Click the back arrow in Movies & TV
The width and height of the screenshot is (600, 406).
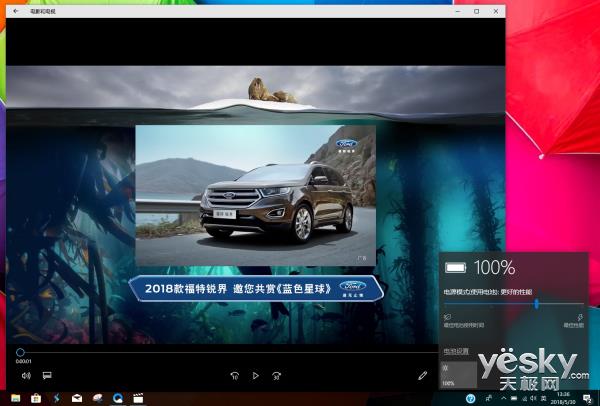pyautogui.click(x=15, y=10)
